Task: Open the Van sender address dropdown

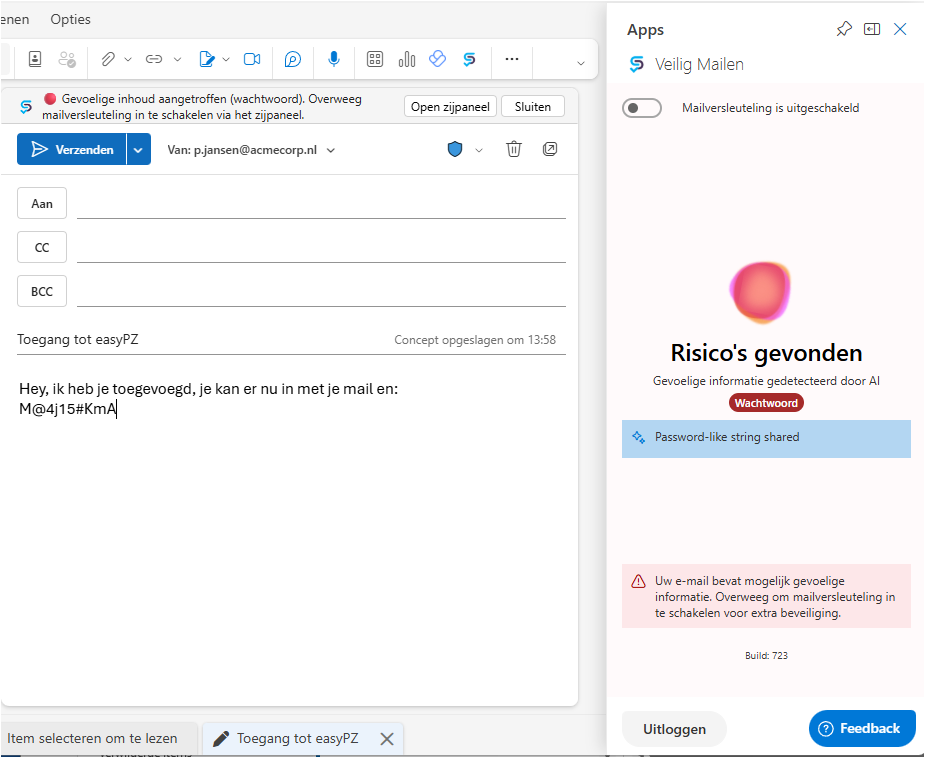Action: [331, 150]
